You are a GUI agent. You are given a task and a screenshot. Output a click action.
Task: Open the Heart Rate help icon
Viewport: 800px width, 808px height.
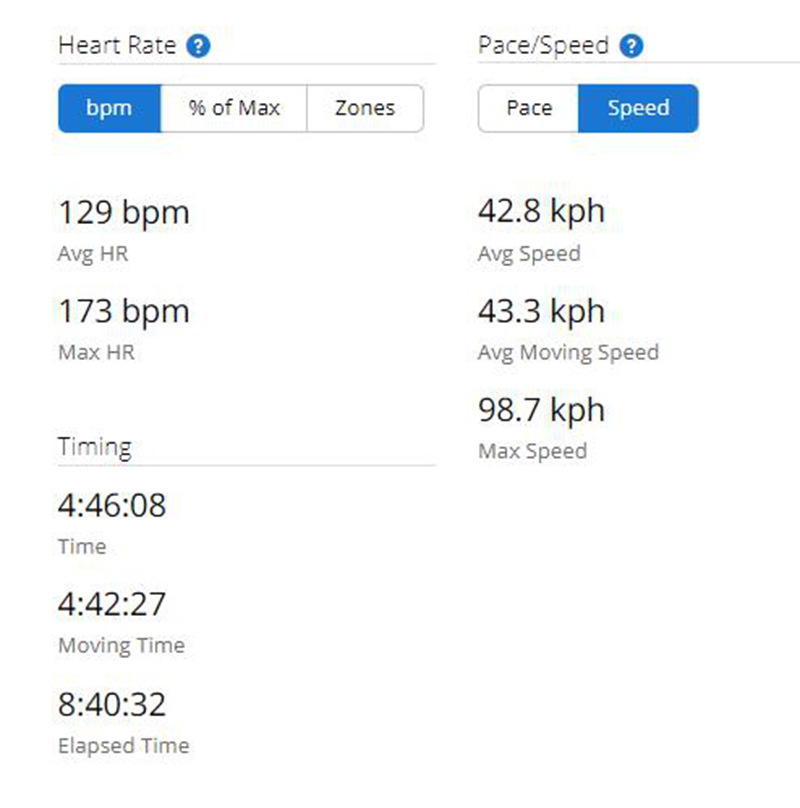198,46
